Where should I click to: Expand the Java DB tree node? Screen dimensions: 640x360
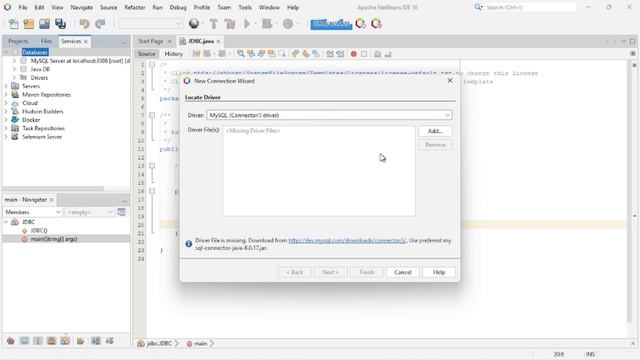14,69
